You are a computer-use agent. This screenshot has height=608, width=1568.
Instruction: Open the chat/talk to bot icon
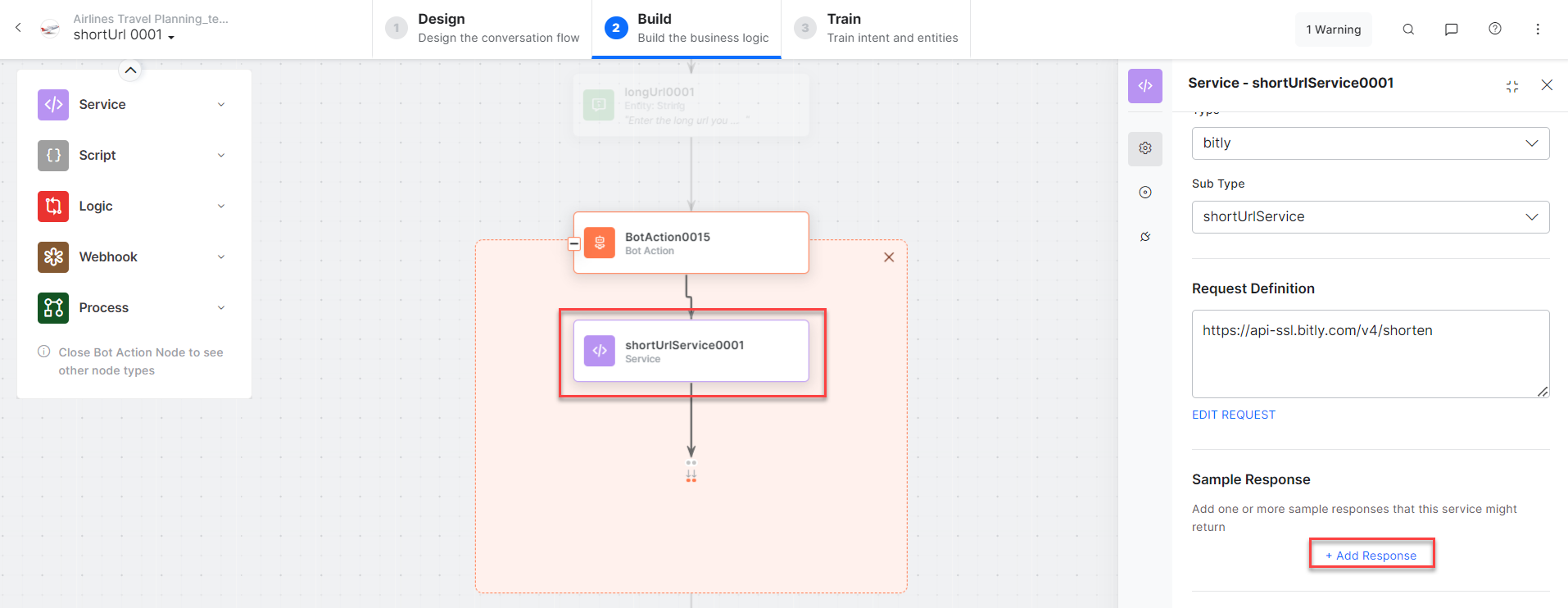point(1451,29)
